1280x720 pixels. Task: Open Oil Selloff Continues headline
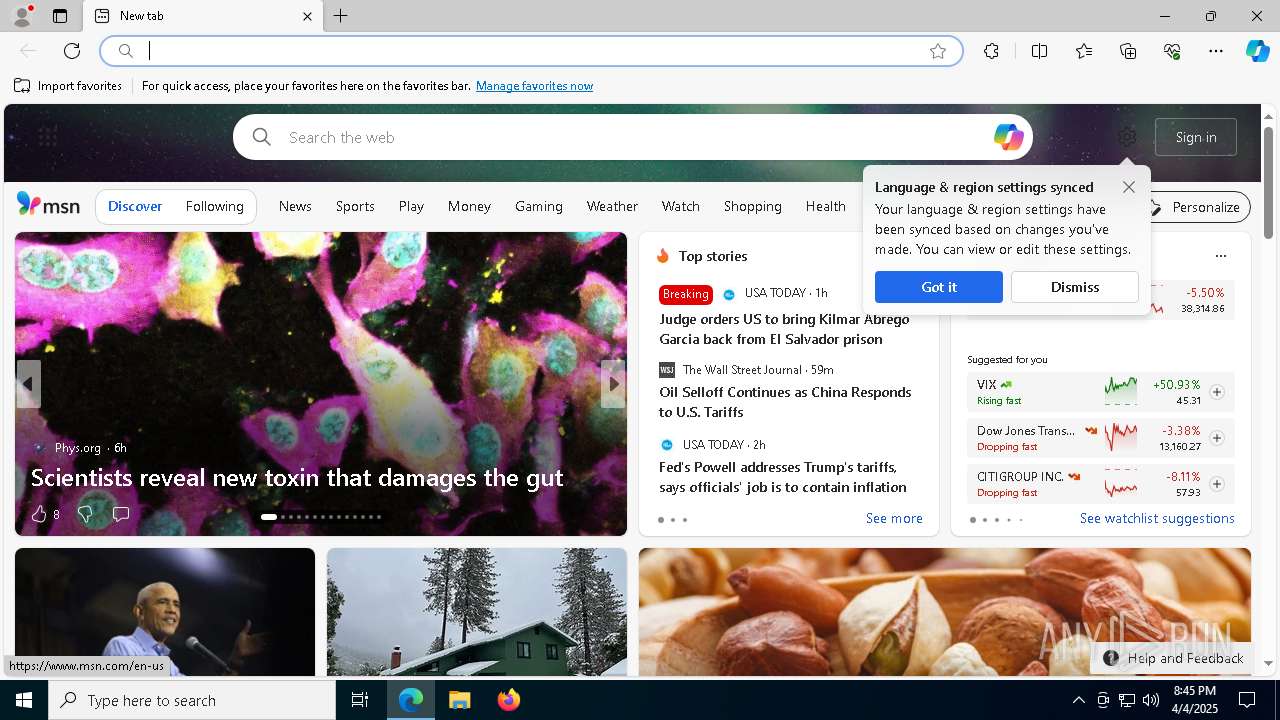coord(785,402)
